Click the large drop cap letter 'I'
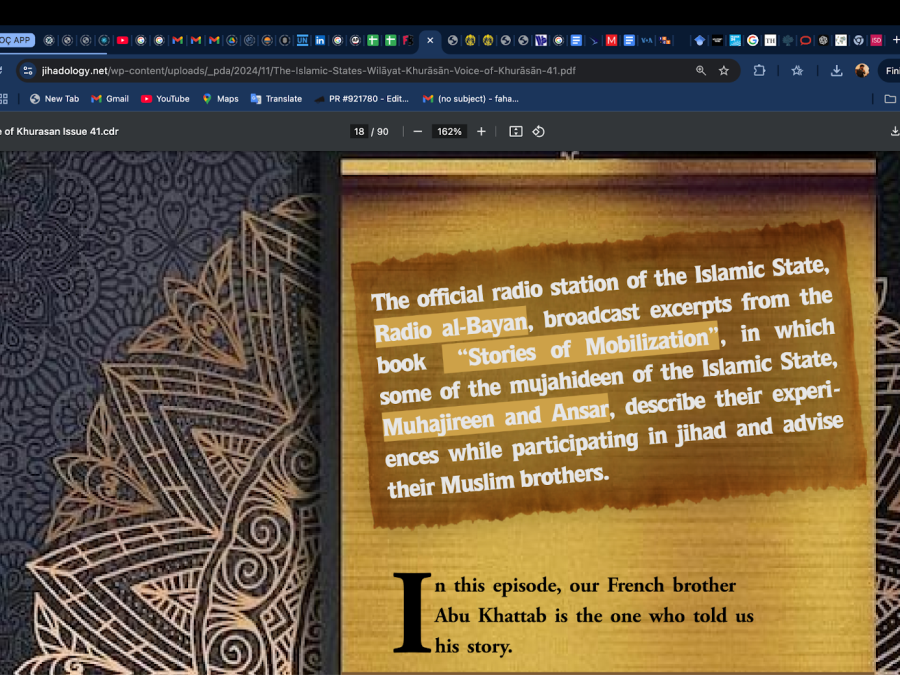Screen dimensions: 900x675 click(412, 612)
